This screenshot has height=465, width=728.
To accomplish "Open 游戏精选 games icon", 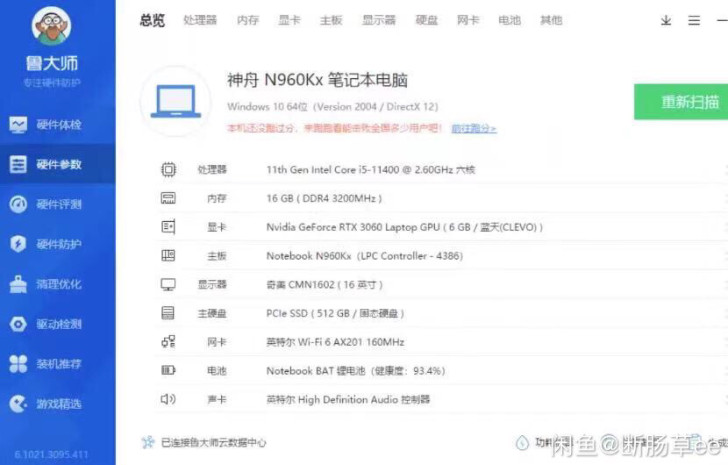I will (18, 404).
